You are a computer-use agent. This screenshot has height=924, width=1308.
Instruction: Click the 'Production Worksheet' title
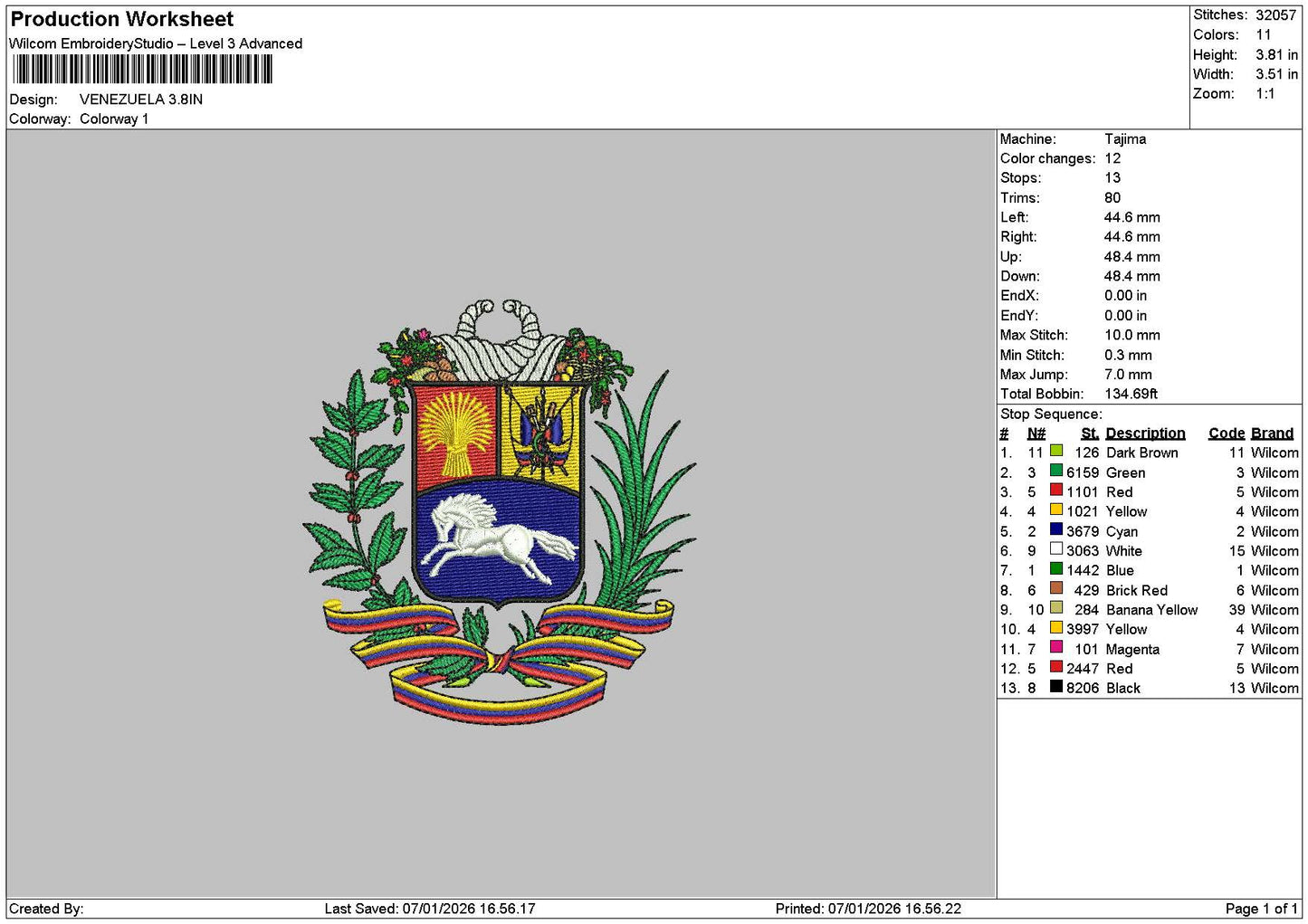[x=122, y=19]
